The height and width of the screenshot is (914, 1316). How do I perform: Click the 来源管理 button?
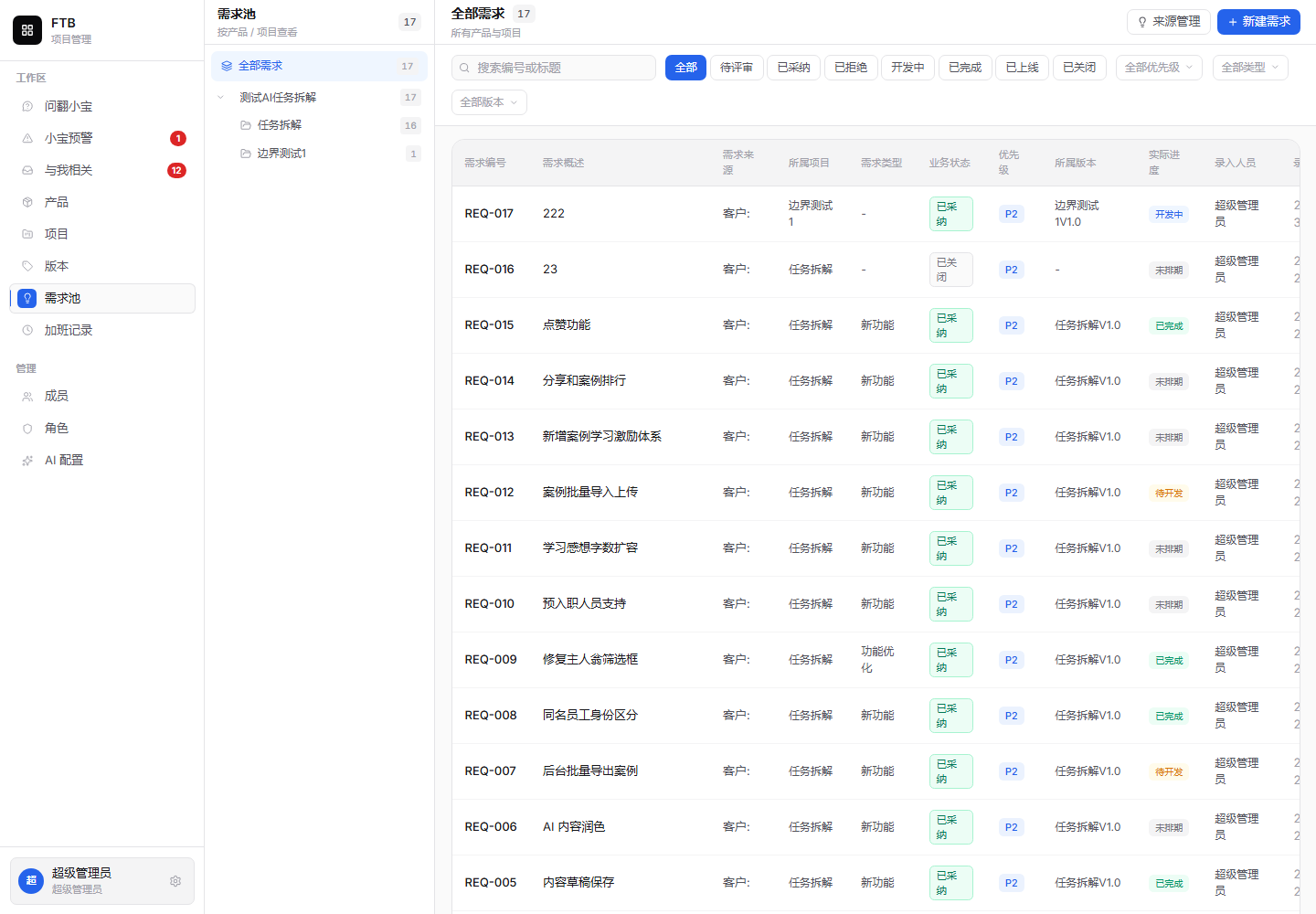(1169, 22)
